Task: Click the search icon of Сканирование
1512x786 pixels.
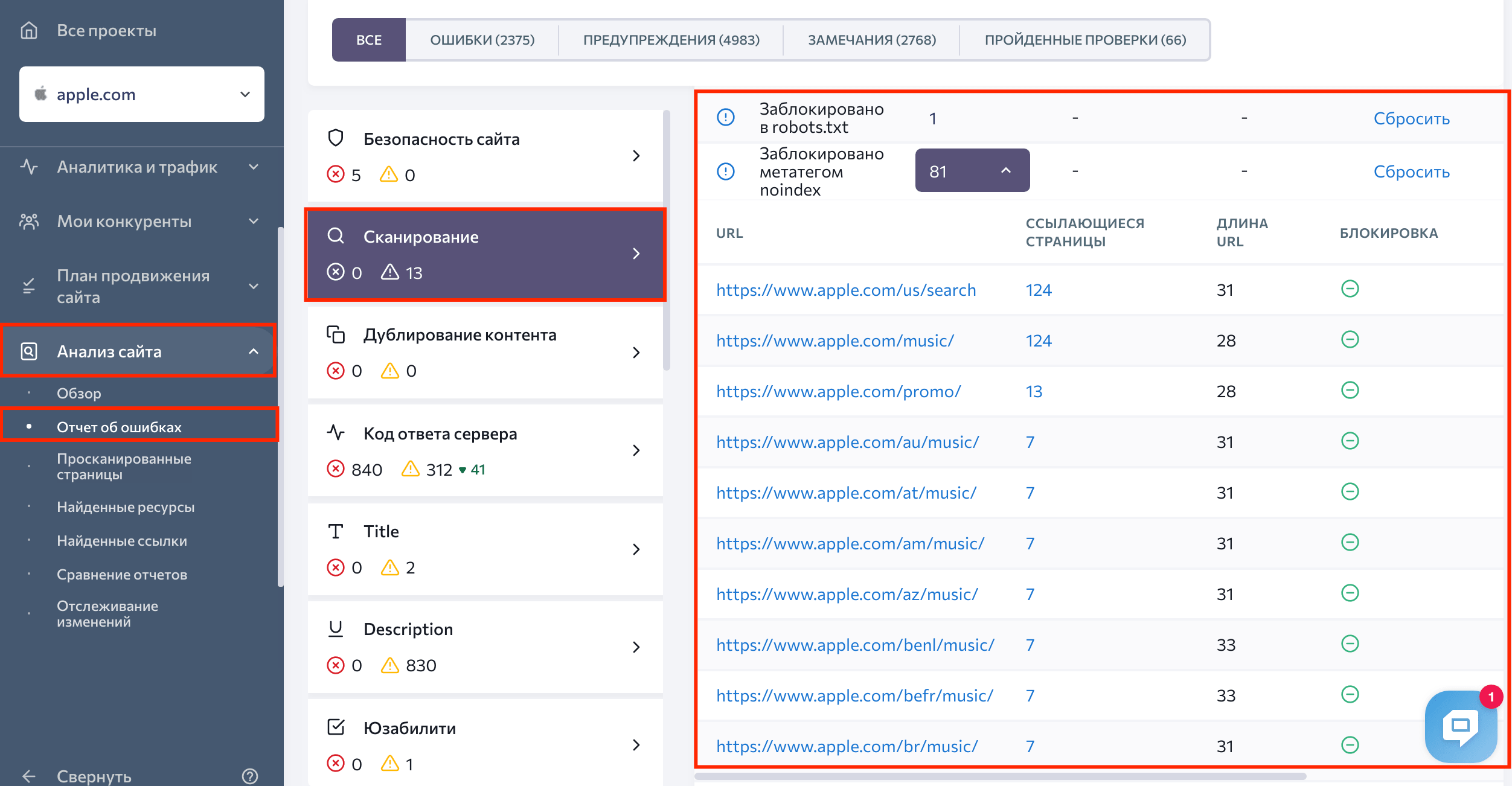Action: pos(336,236)
